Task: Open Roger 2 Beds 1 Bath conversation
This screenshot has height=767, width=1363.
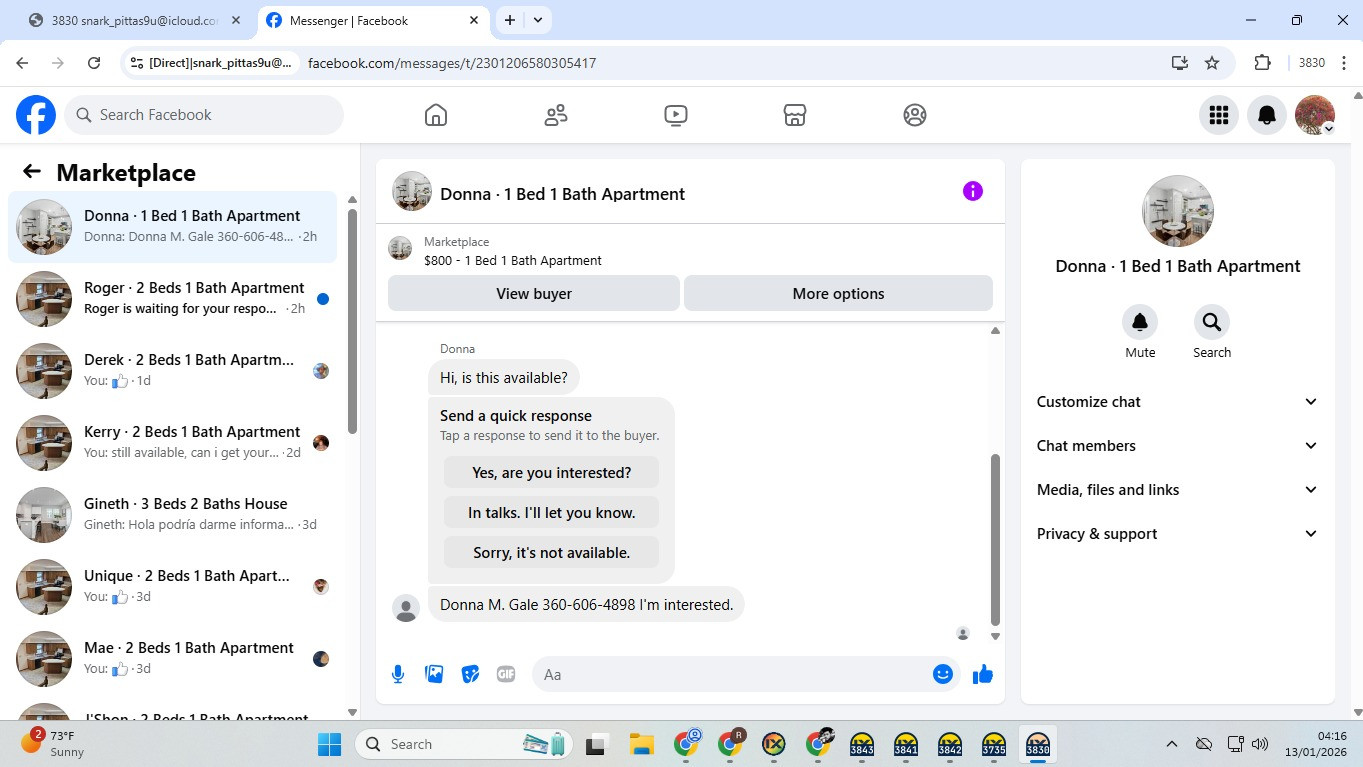Action: tap(172, 299)
